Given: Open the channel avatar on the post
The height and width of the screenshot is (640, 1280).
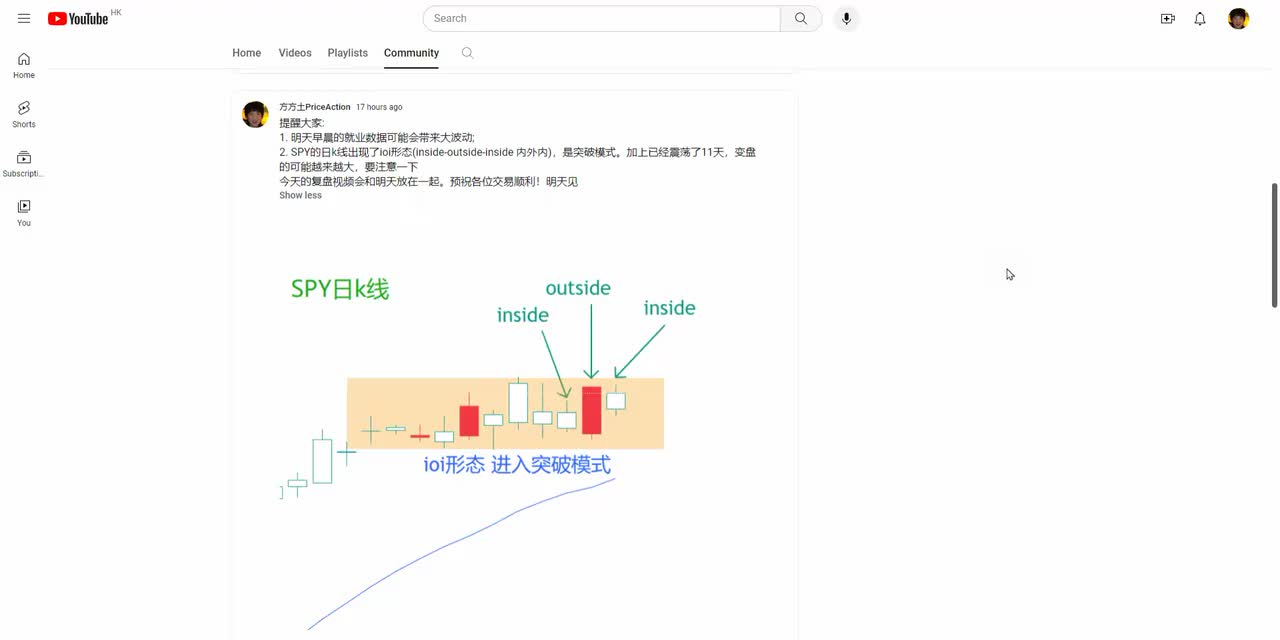Looking at the screenshot, I should tap(255, 114).
